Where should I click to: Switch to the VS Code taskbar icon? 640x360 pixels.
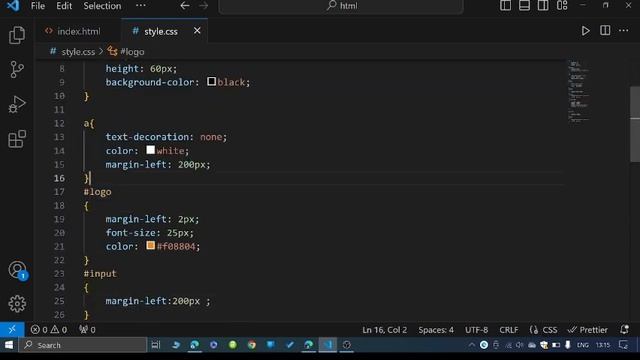pyautogui.click(x=328, y=345)
